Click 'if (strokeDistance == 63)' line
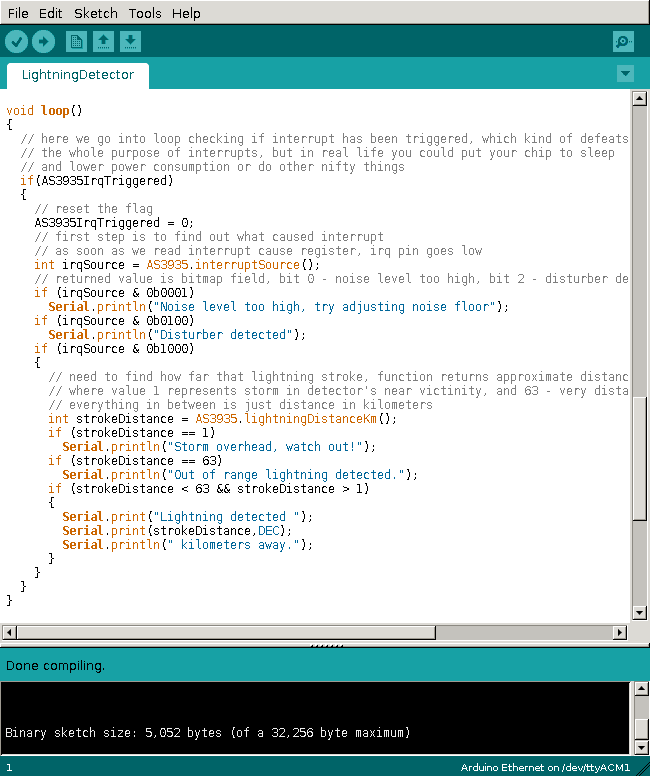The image size is (650, 776). (x=135, y=461)
